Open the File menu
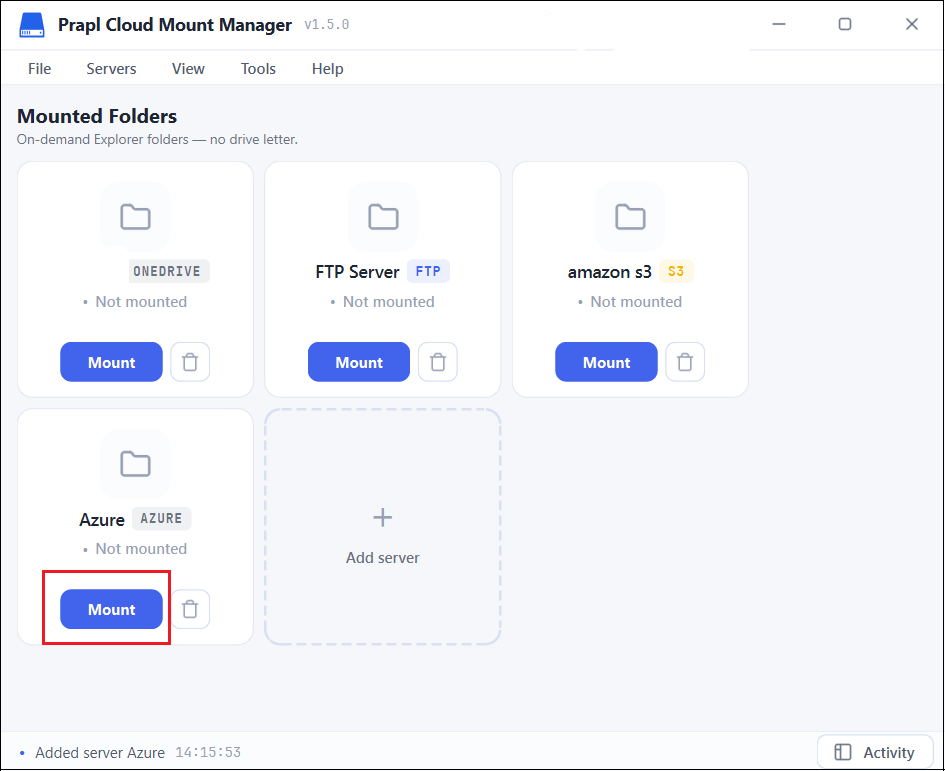Image resolution: width=945 pixels, height=771 pixels. (40, 69)
